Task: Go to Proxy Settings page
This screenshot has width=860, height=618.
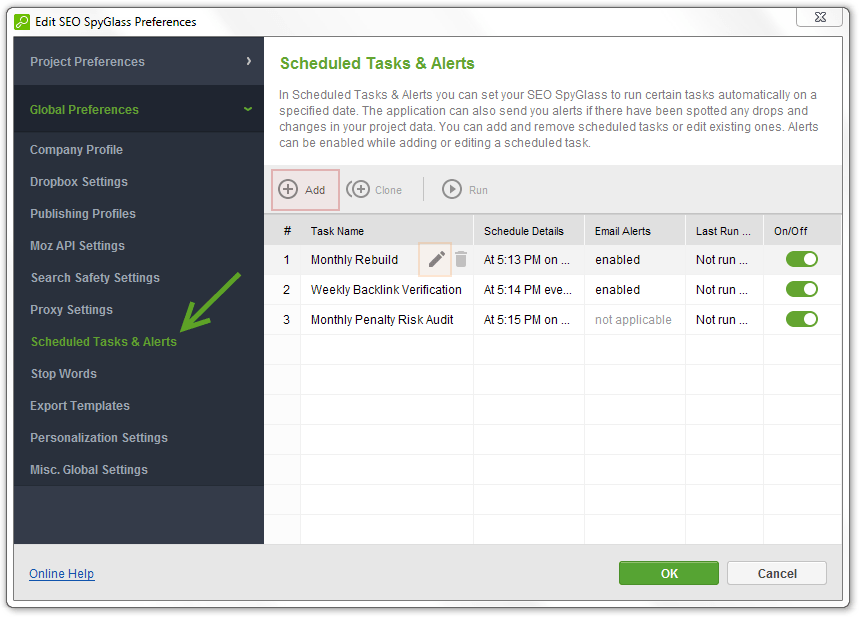Action: click(x=71, y=310)
